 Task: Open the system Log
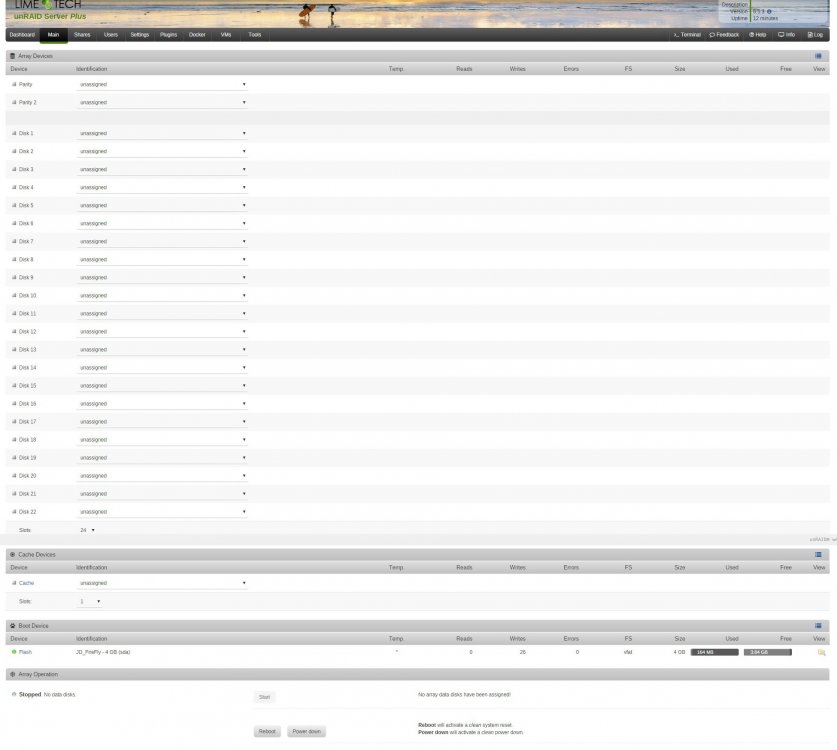click(815, 35)
